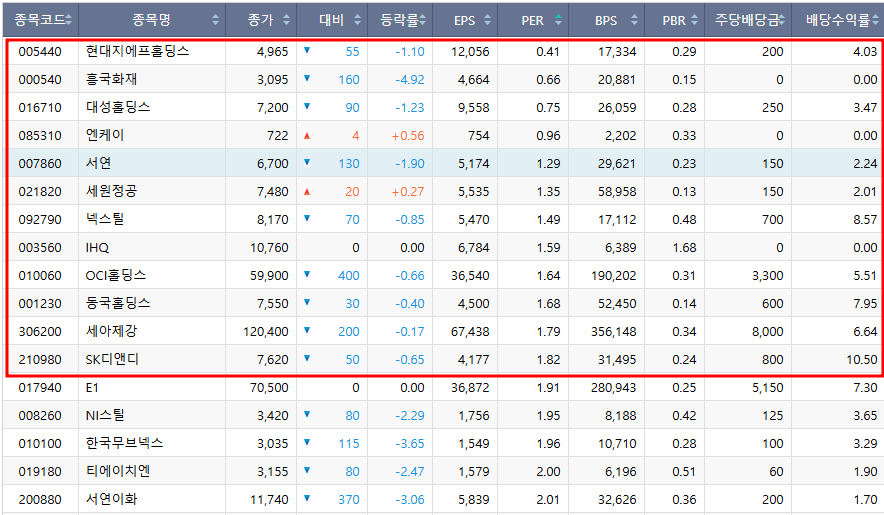Click PBR value 1.68
Screen dimensions: 884x515
pyautogui.click(x=684, y=248)
